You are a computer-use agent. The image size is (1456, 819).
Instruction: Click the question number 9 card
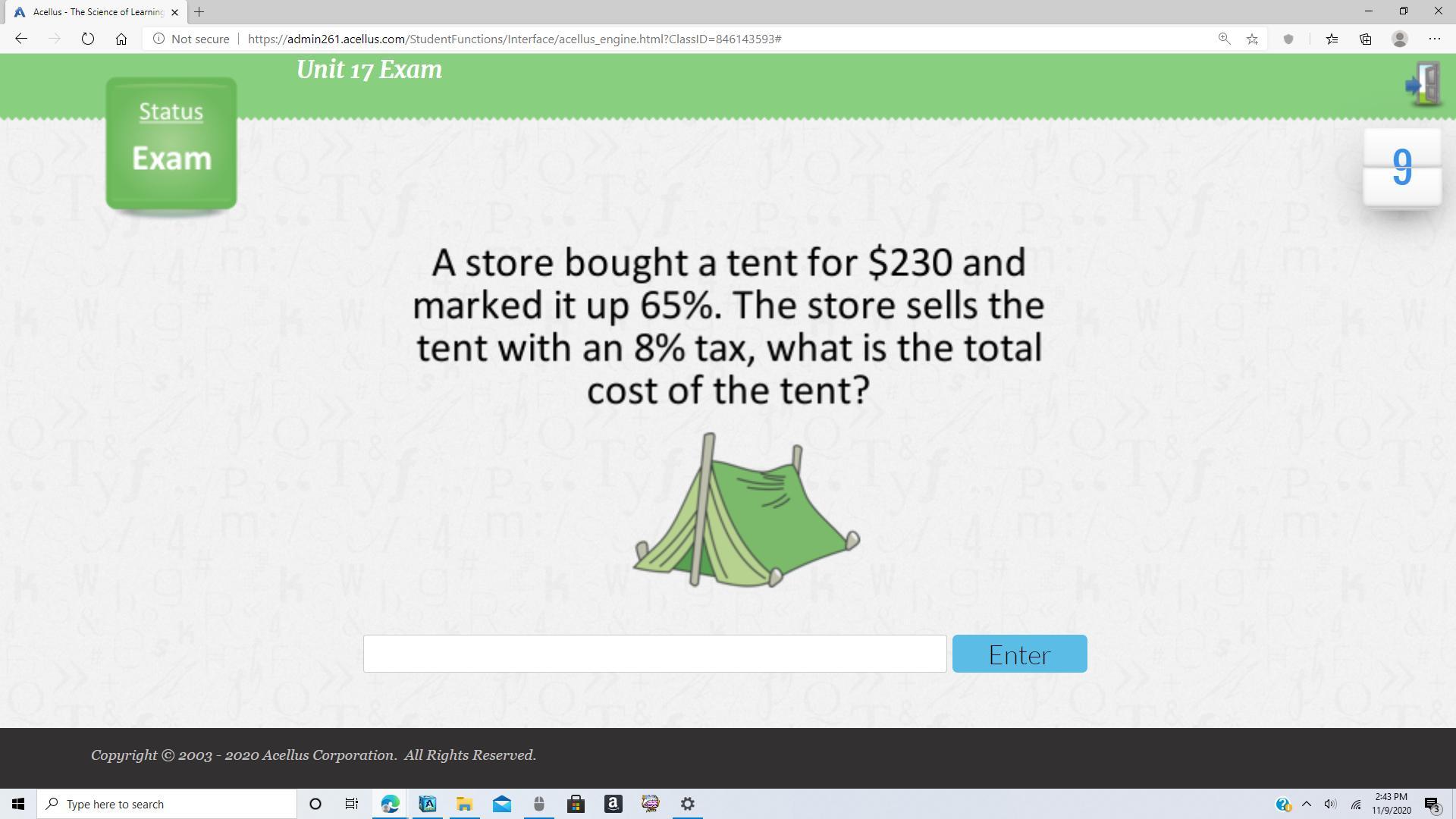(x=1401, y=168)
